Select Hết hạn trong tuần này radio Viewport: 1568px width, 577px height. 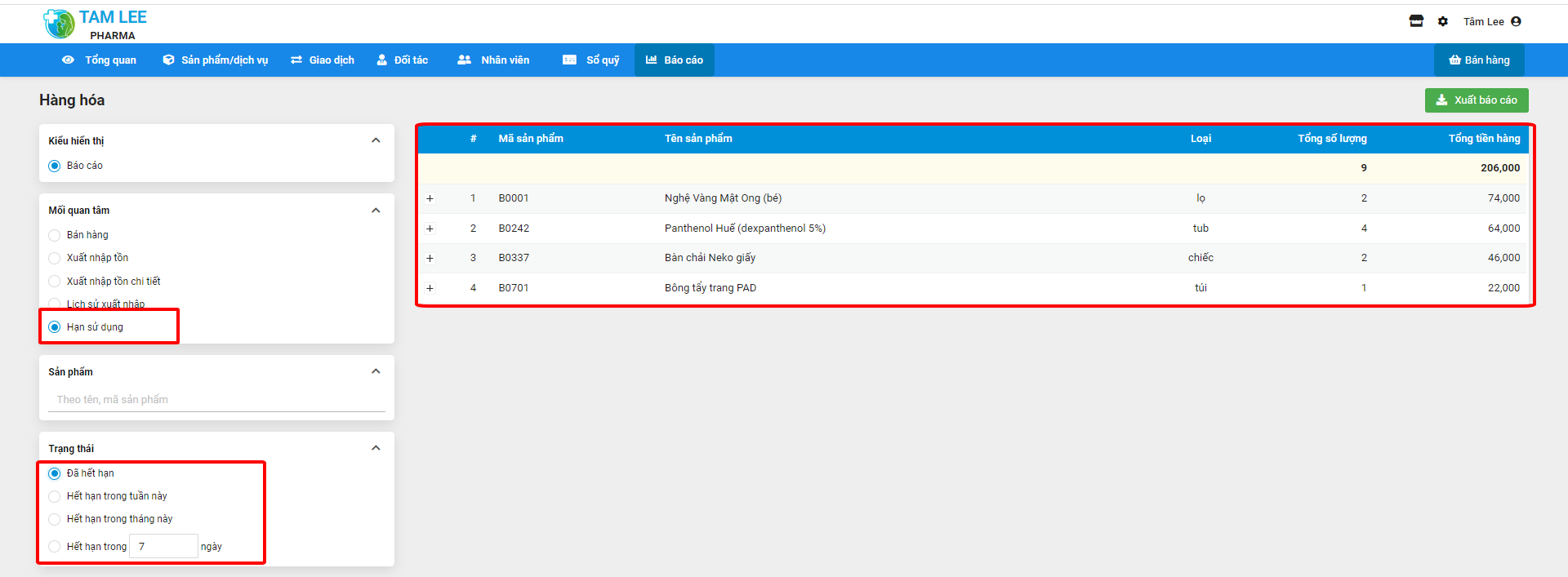[x=55, y=496]
